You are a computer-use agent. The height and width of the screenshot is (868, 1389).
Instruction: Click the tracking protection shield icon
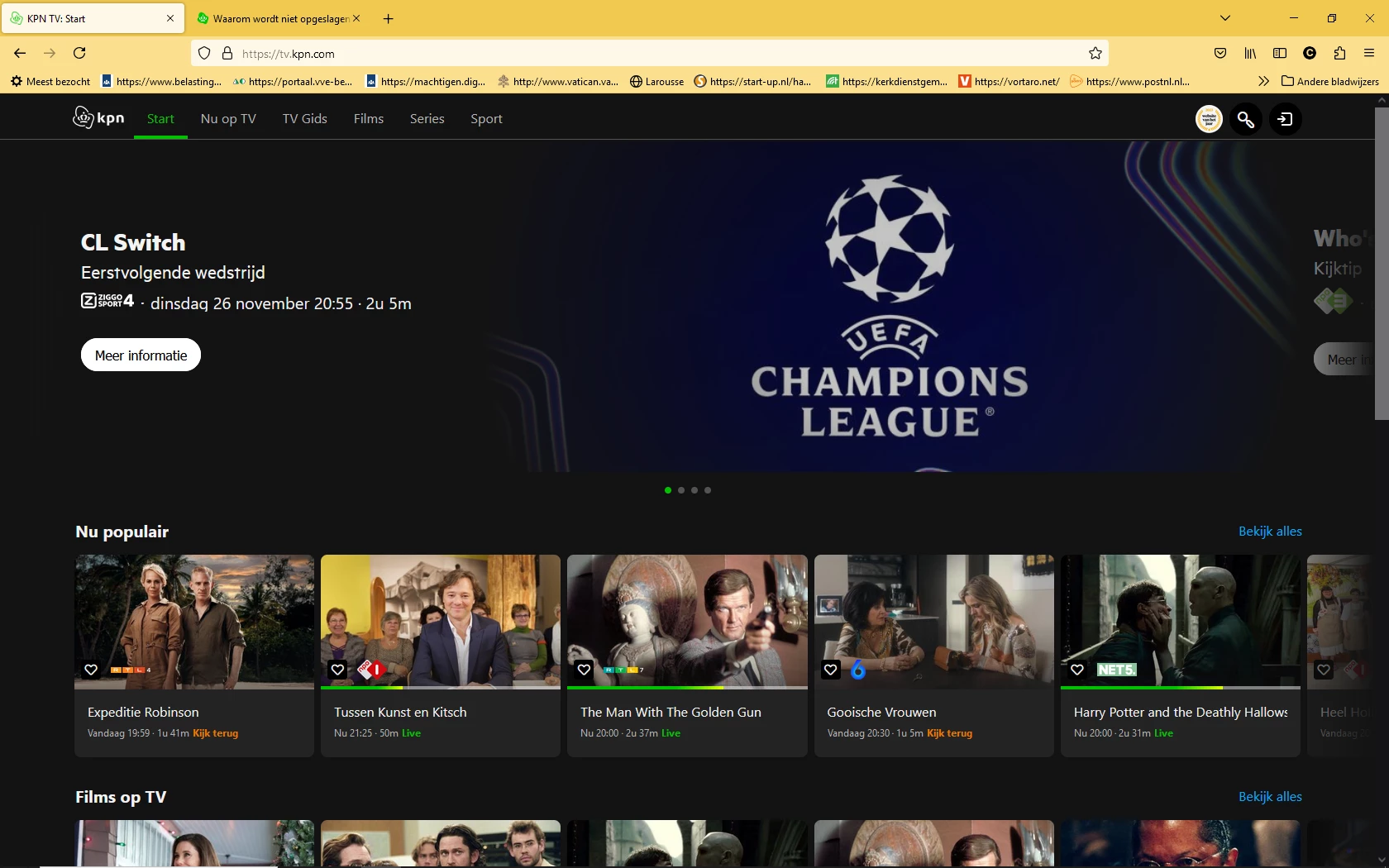pos(204,54)
